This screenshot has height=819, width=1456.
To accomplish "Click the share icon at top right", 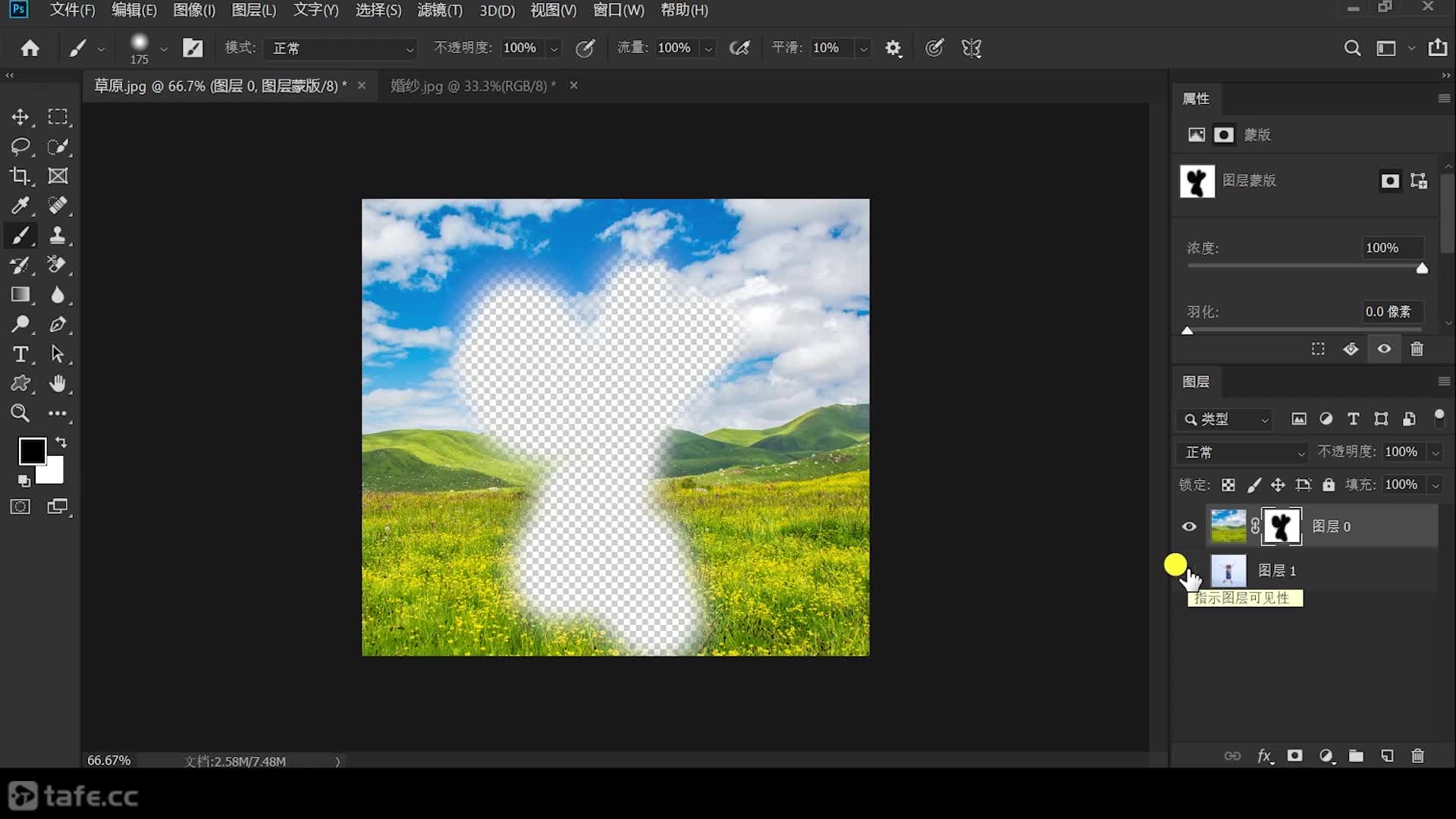I will point(1438,48).
